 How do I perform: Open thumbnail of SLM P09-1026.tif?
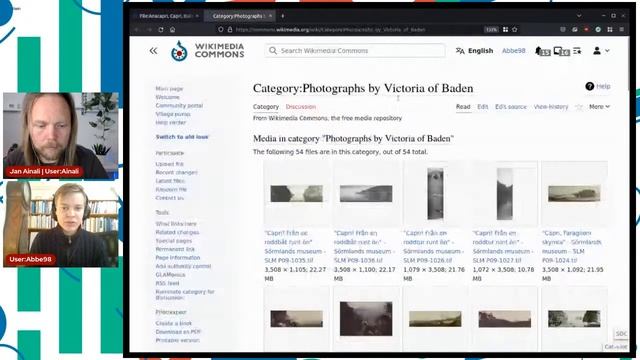click(x=435, y=193)
